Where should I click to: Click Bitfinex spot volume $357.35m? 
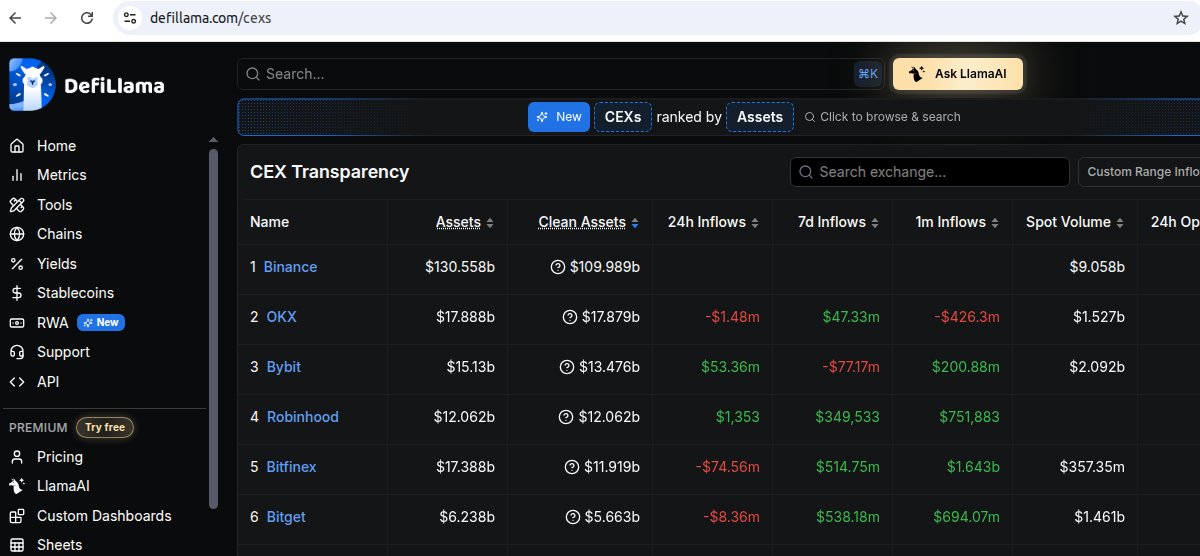coord(1092,467)
